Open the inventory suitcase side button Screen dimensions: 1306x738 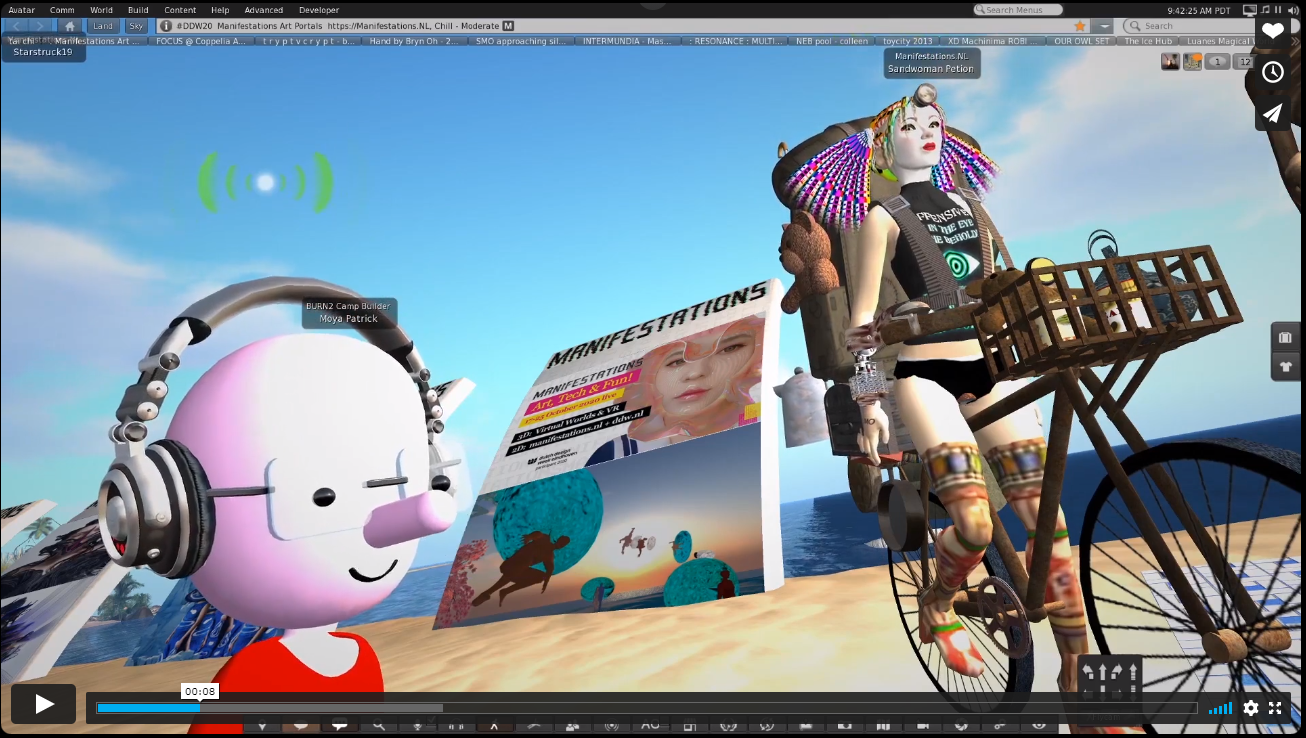click(1286, 337)
